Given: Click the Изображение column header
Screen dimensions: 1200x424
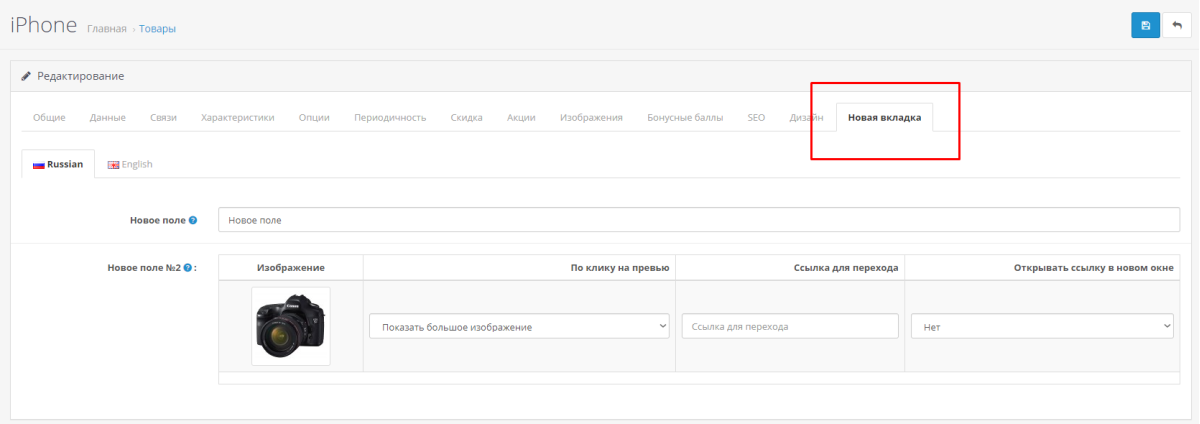Looking at the screenshot, I should click(x=291, y=268).
